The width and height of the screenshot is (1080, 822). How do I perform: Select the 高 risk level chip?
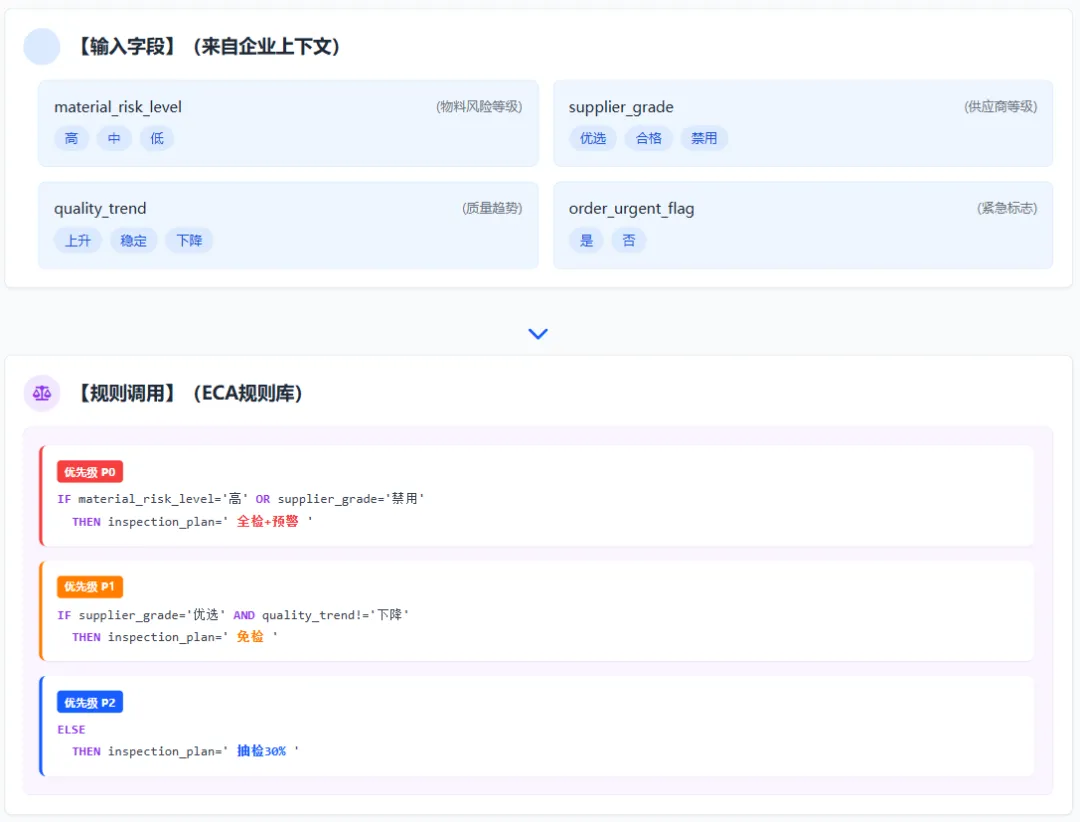pos(72,138)
